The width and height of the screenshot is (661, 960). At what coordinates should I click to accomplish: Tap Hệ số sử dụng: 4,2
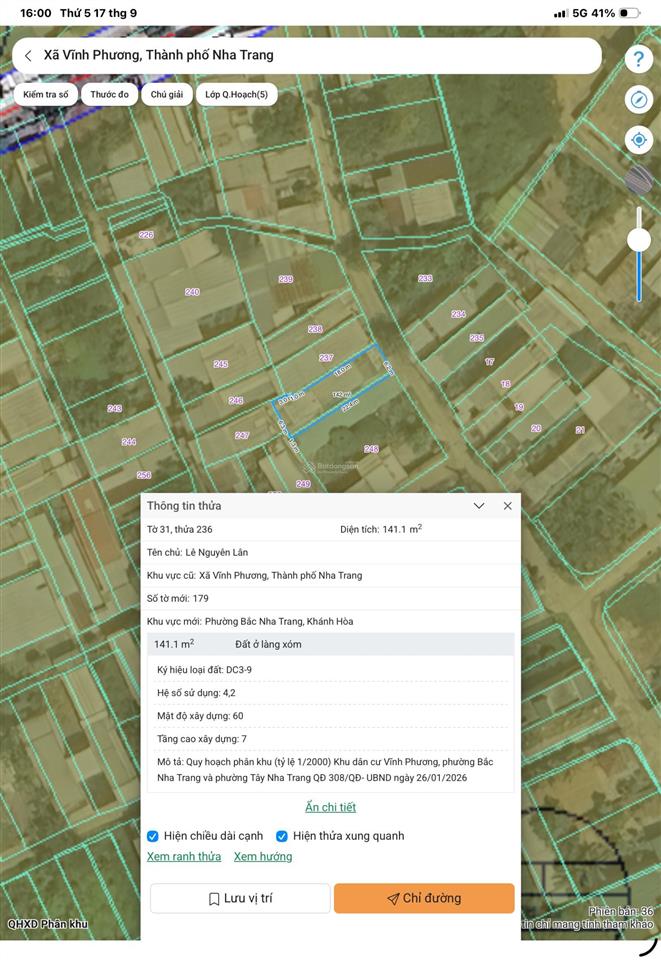click(x=196, y=693)
